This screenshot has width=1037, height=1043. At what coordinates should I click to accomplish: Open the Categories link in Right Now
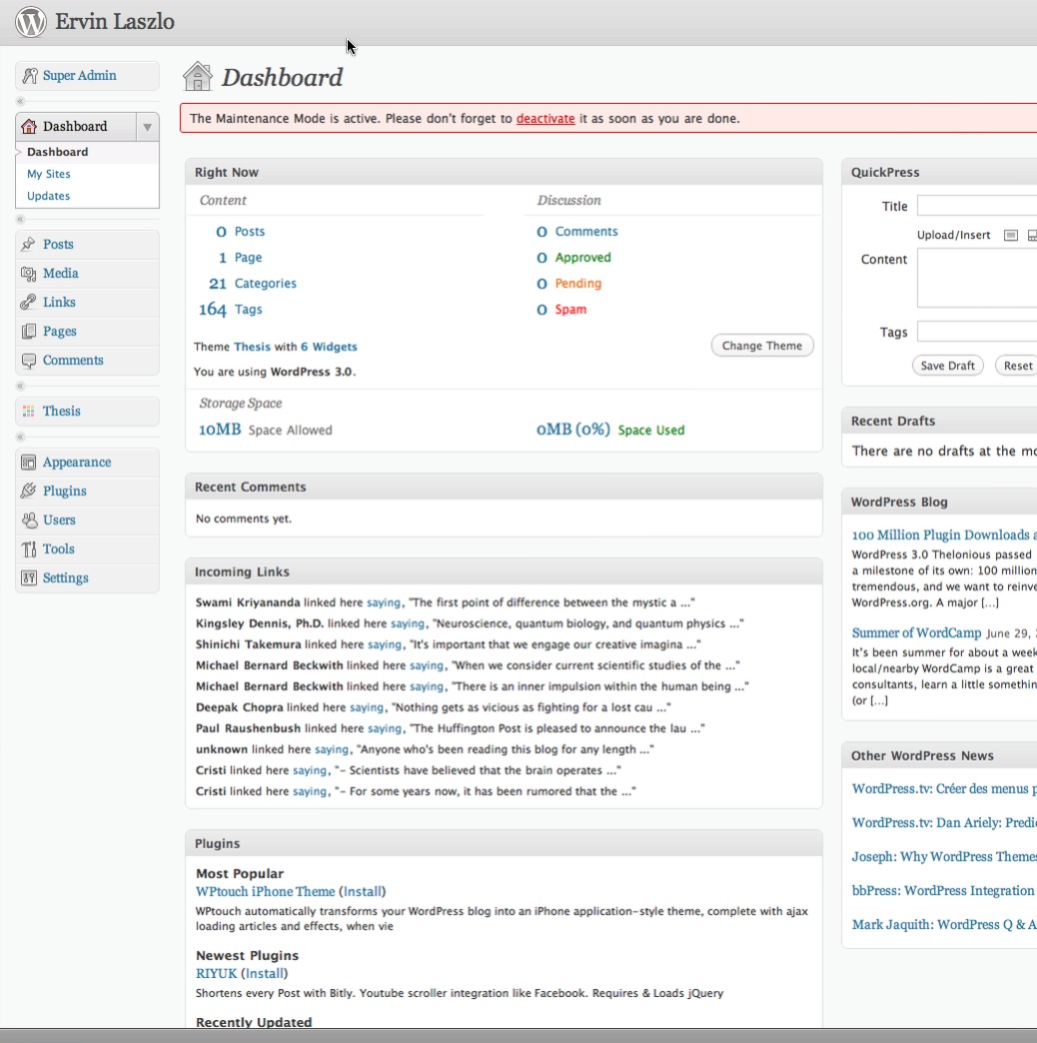click(x=265, y=283)
